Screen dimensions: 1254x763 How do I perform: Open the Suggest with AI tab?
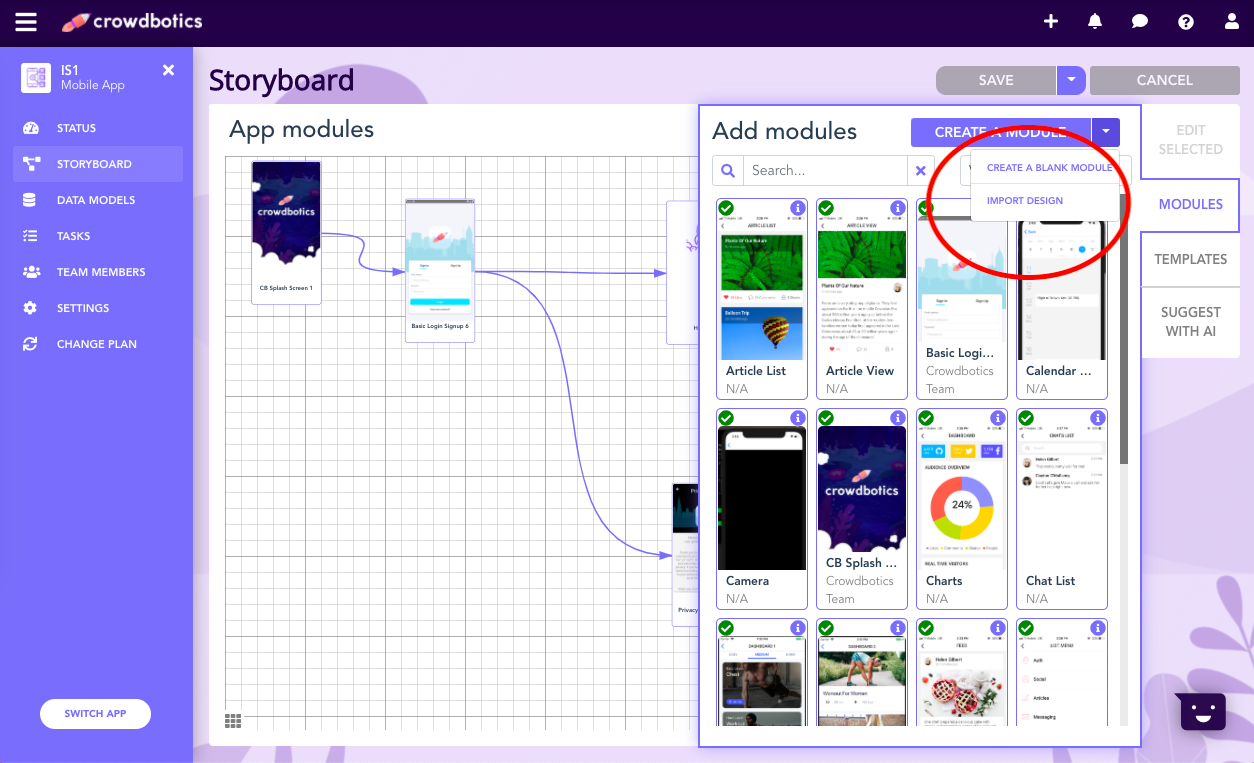tap(1190, 322)
